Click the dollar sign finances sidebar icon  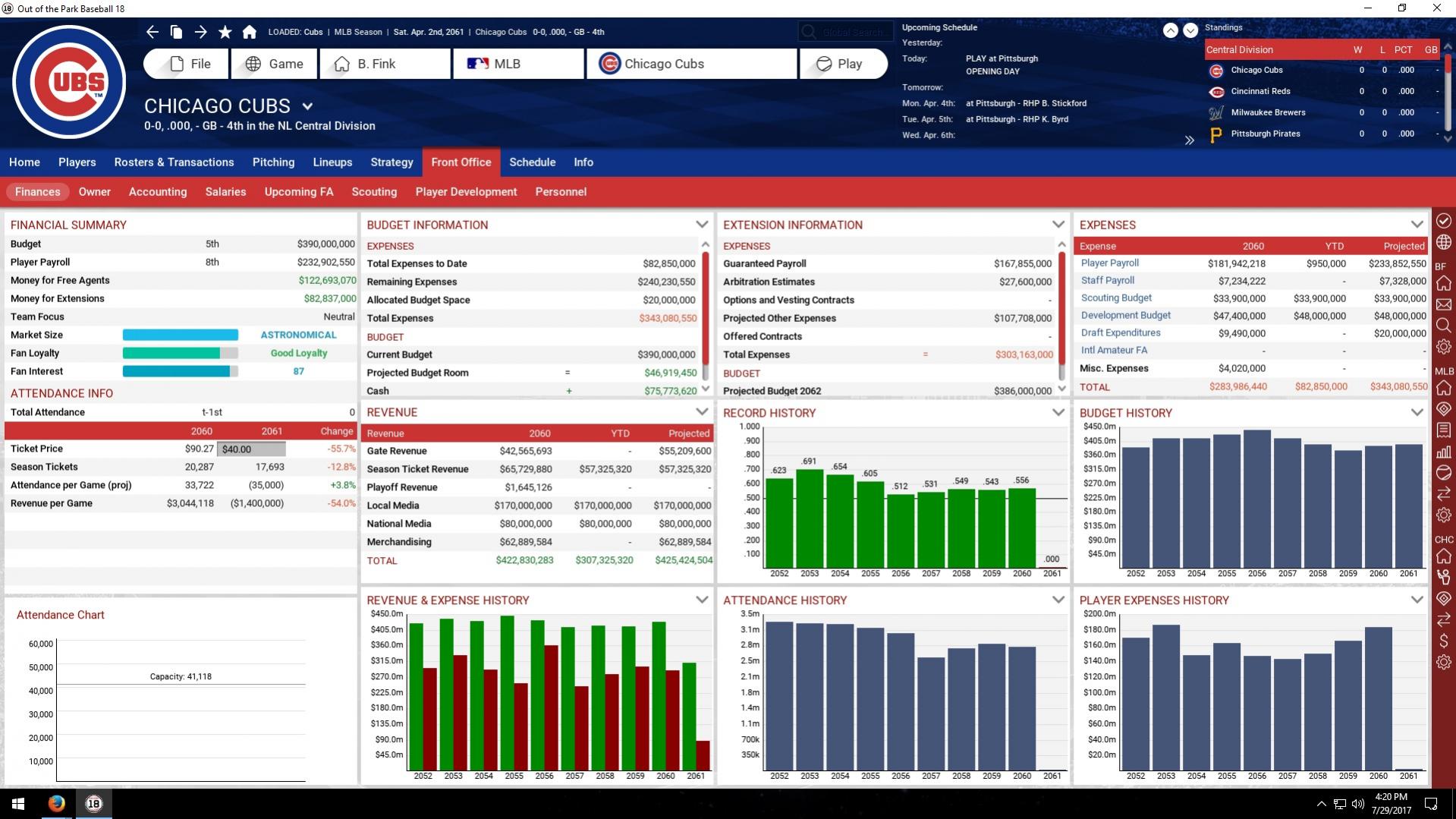click(1443, 641)
